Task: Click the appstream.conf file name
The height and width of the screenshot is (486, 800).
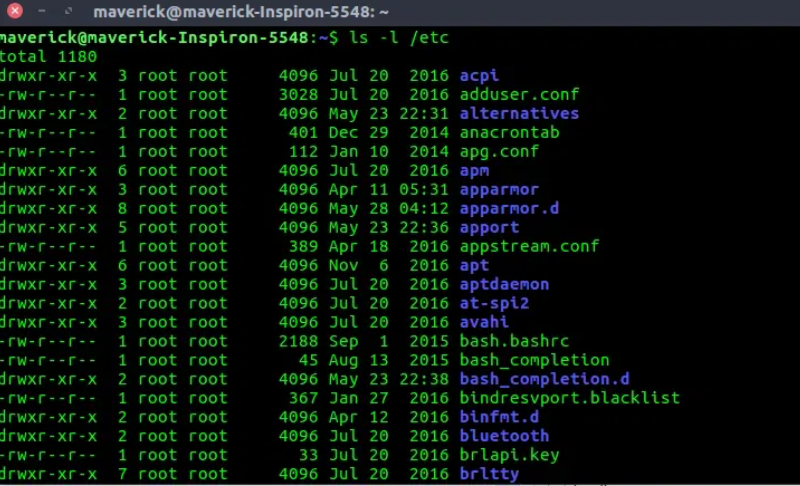Action: 529,246
